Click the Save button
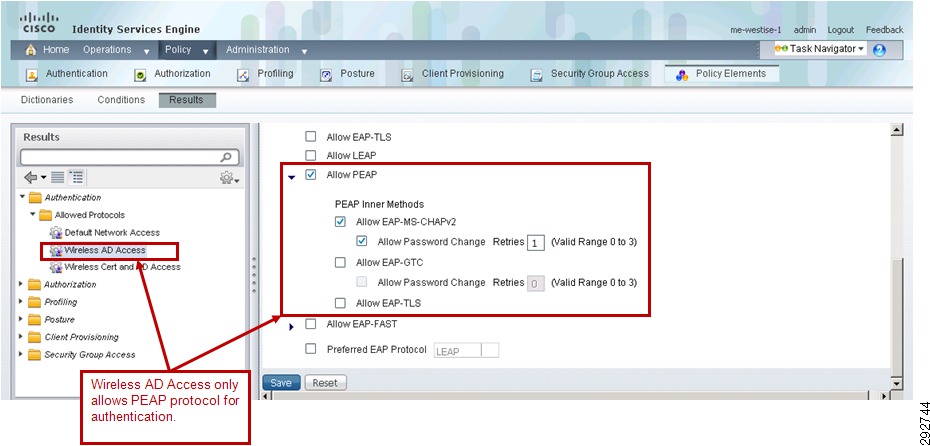Viewport: 930px width, 446px height. (281, 383)
